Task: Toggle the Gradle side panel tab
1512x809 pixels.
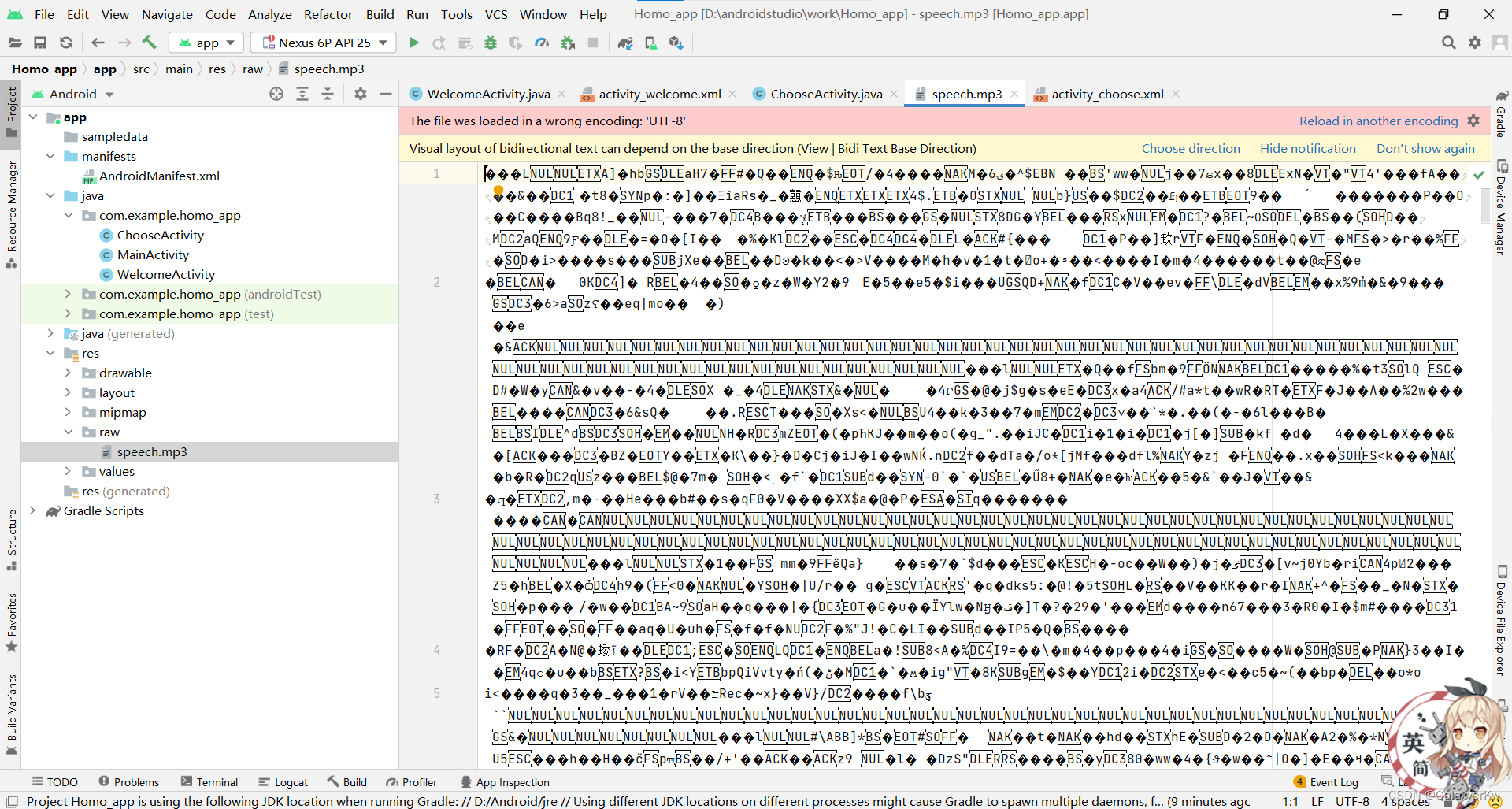Action: pyautogui.click(x=1502, y=114)
